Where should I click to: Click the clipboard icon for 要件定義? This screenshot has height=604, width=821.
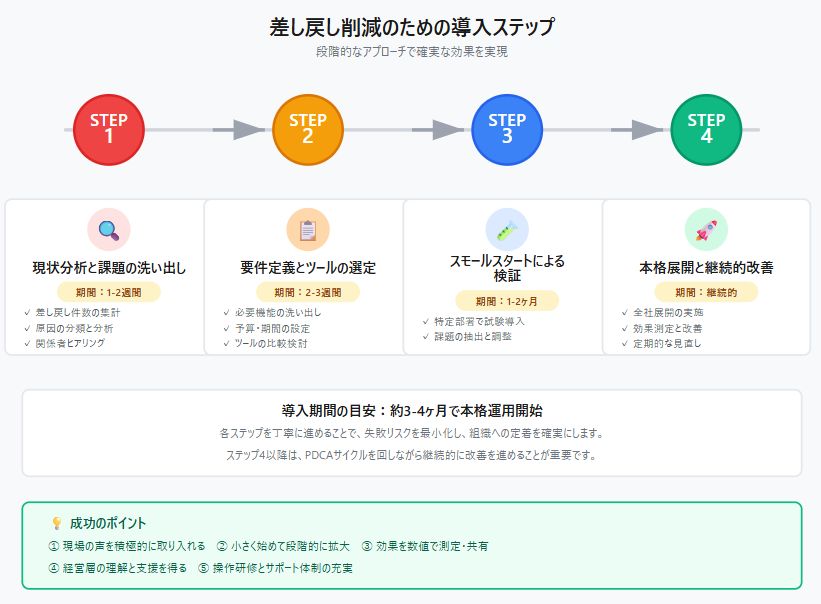coord(308,230)
